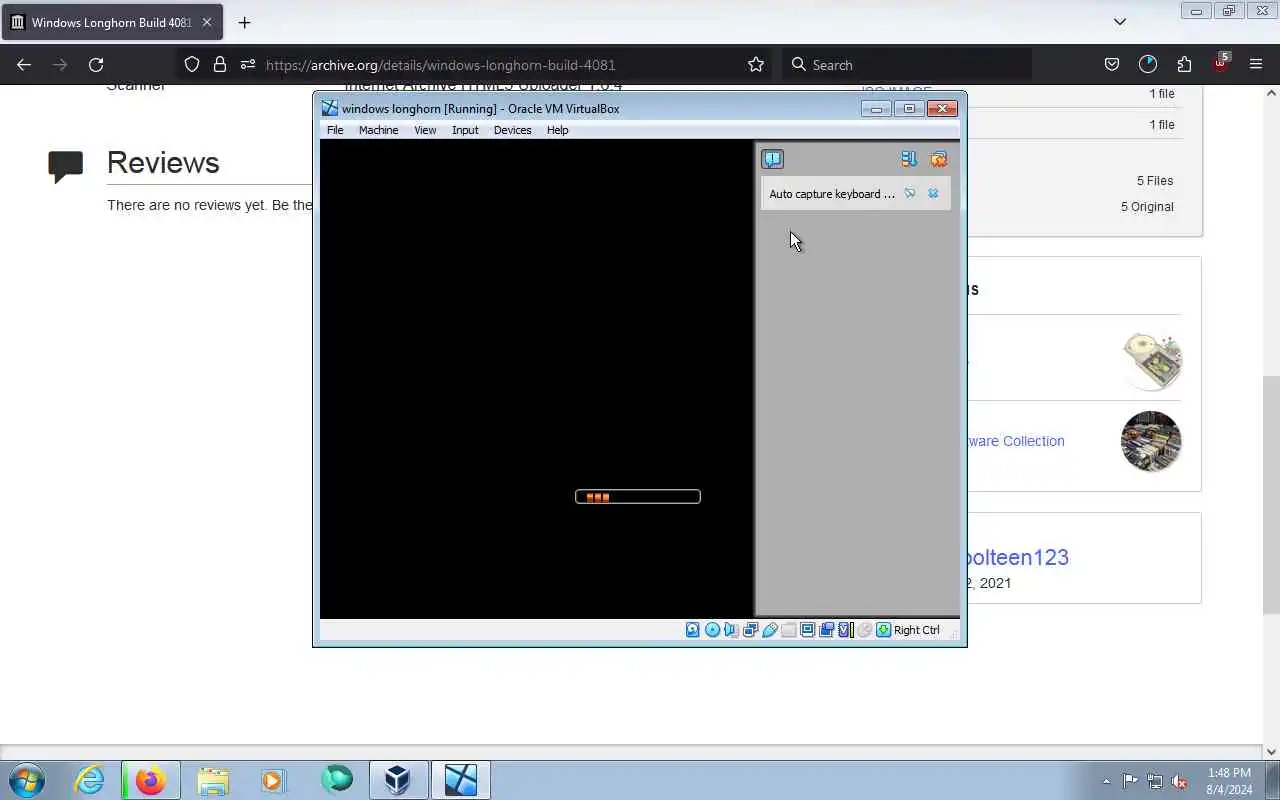Click the archive.org URL address bar
The width and height of the screenshot is (1280, 800).
coord(475,65)
